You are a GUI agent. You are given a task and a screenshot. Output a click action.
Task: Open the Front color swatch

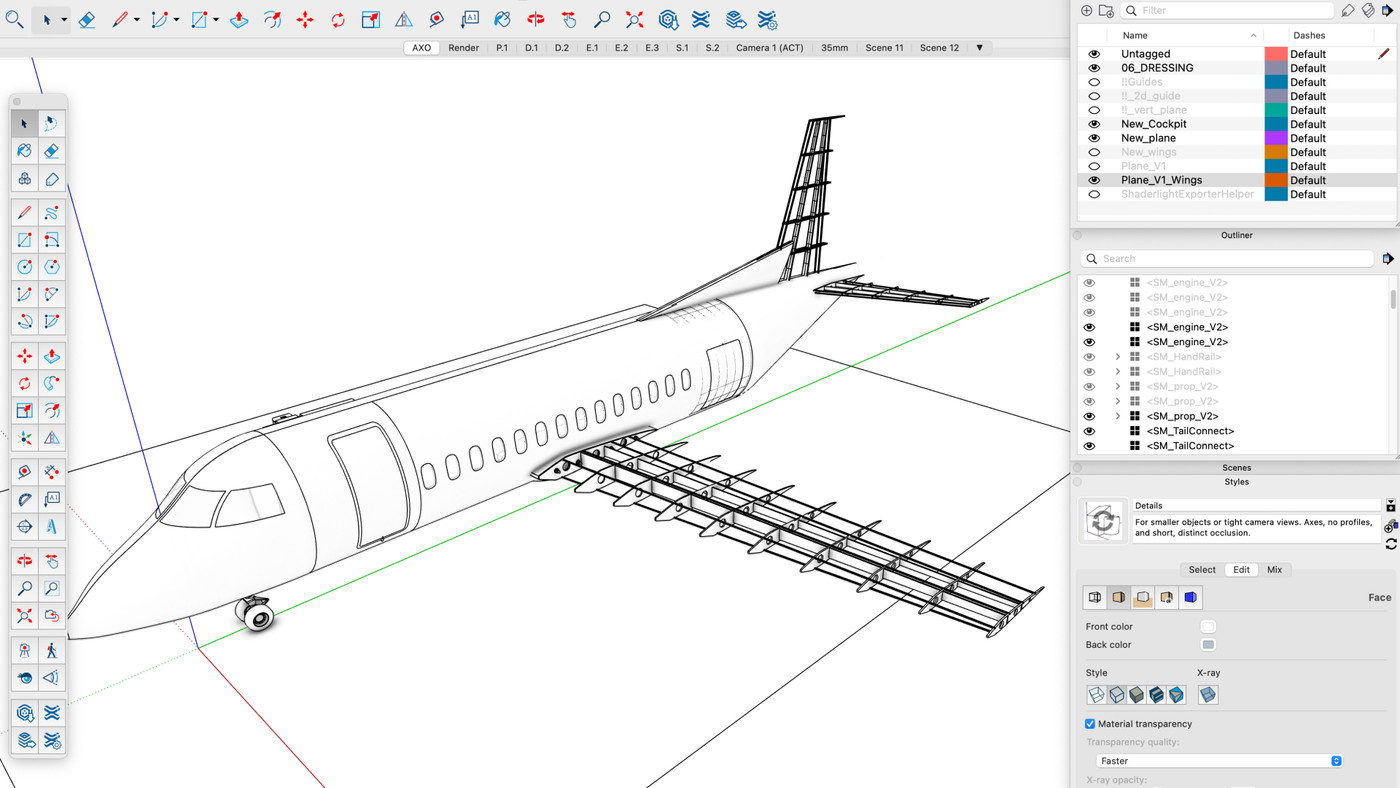[x=1208, y=627]
